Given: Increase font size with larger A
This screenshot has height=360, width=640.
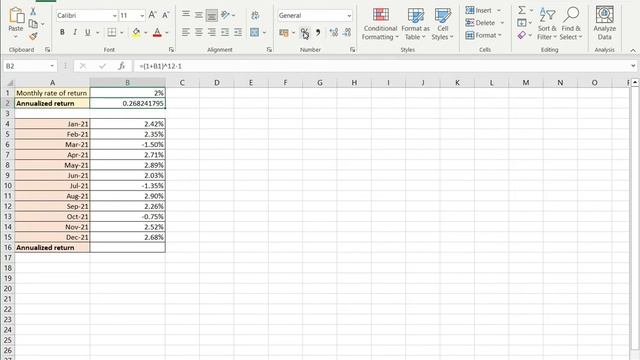Looking at the screenshot, I should point(153,15).
